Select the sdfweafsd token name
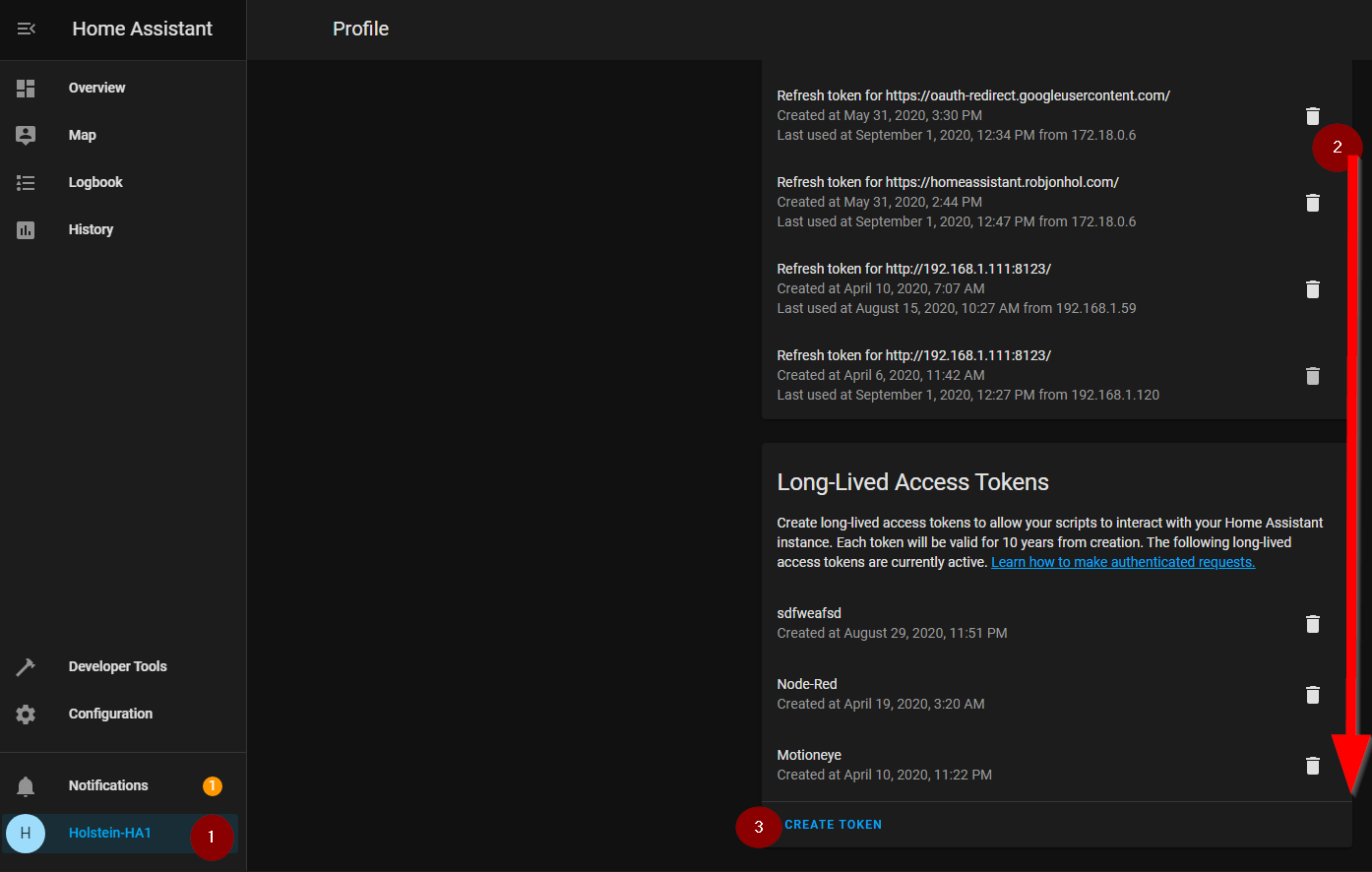 click(809, 613)
